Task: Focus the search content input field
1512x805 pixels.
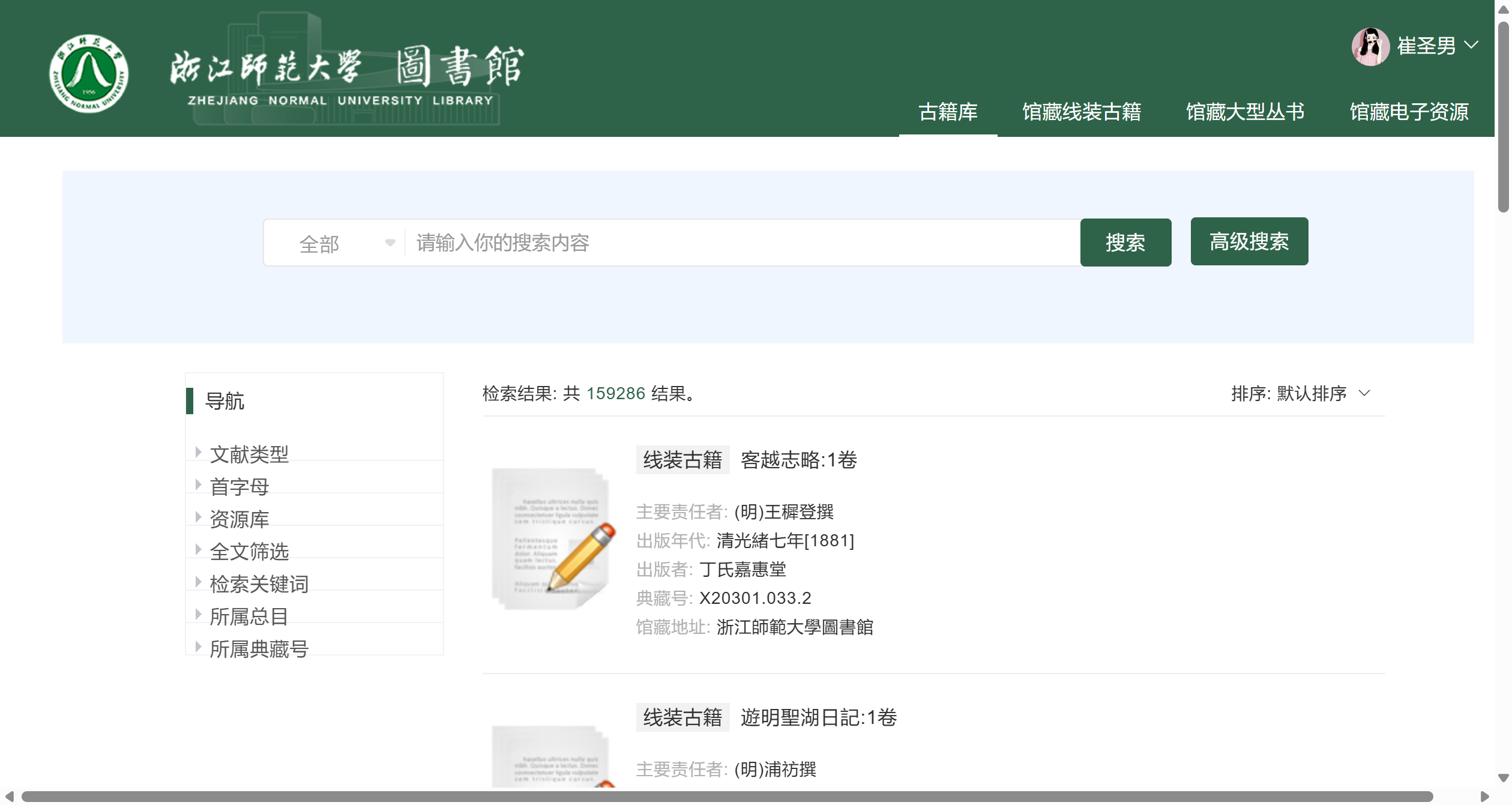Action: [741, 243]
